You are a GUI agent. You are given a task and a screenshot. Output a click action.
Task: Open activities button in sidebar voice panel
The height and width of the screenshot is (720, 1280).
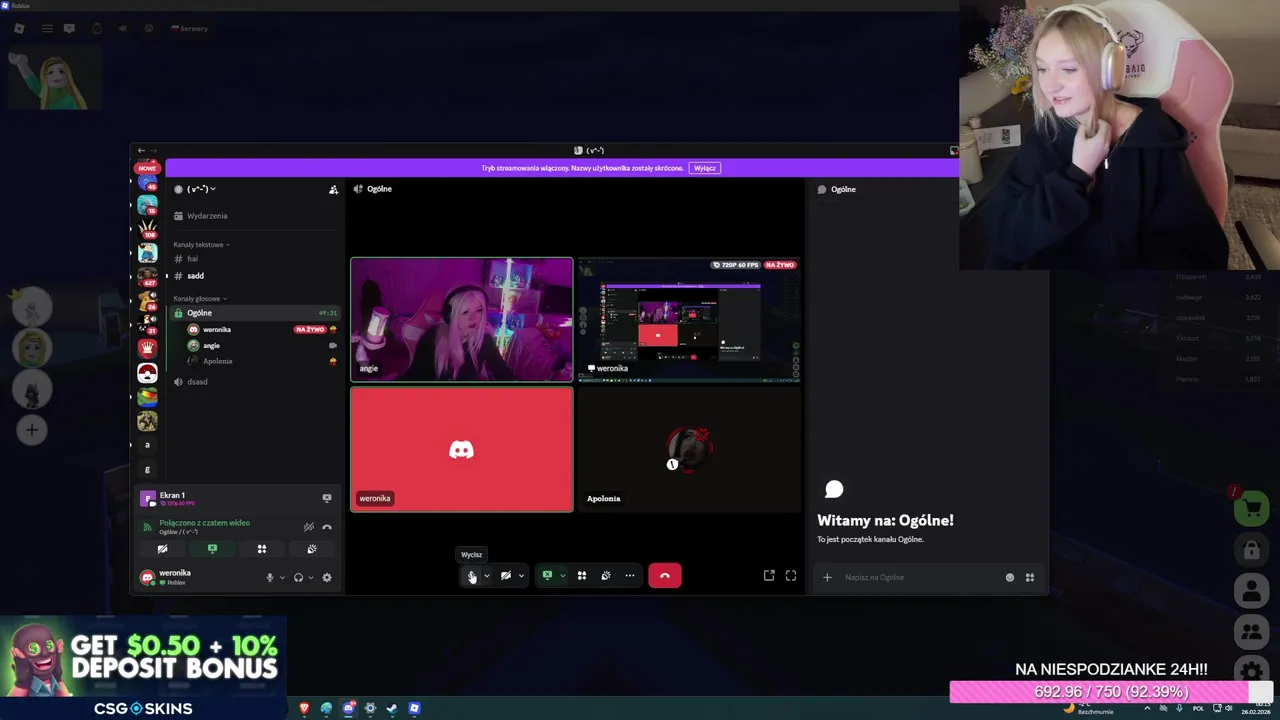tap(262, 549)
